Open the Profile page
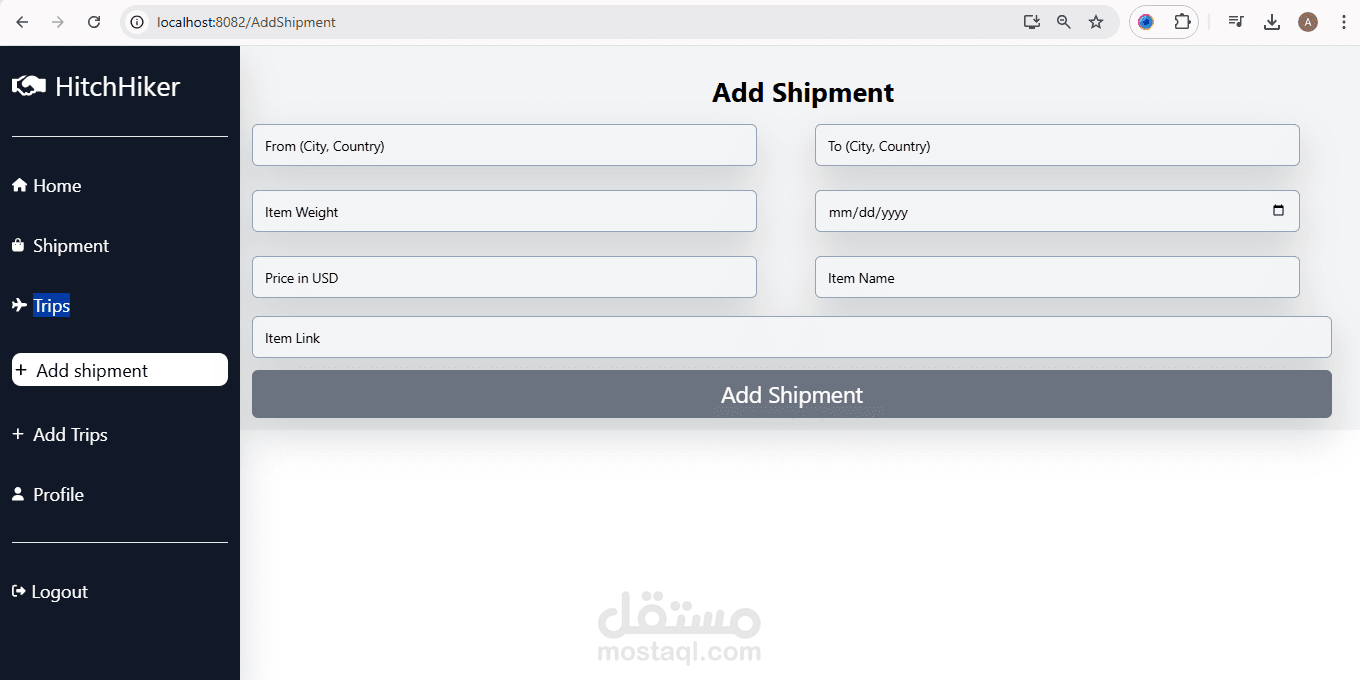This screenshot has height=680, width=1360. point(58,495)
